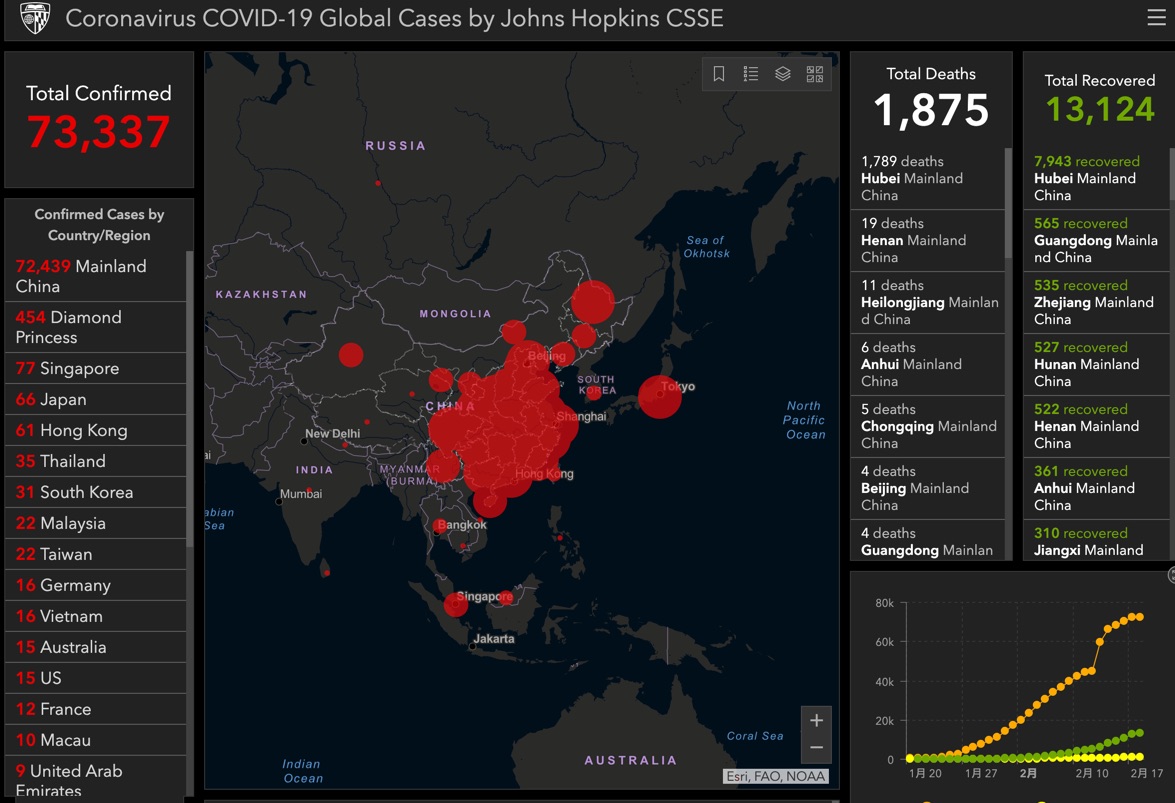Click the red circle in western China
The width and height of the screenshot is (1175, 803).
[x=351, y=354]
